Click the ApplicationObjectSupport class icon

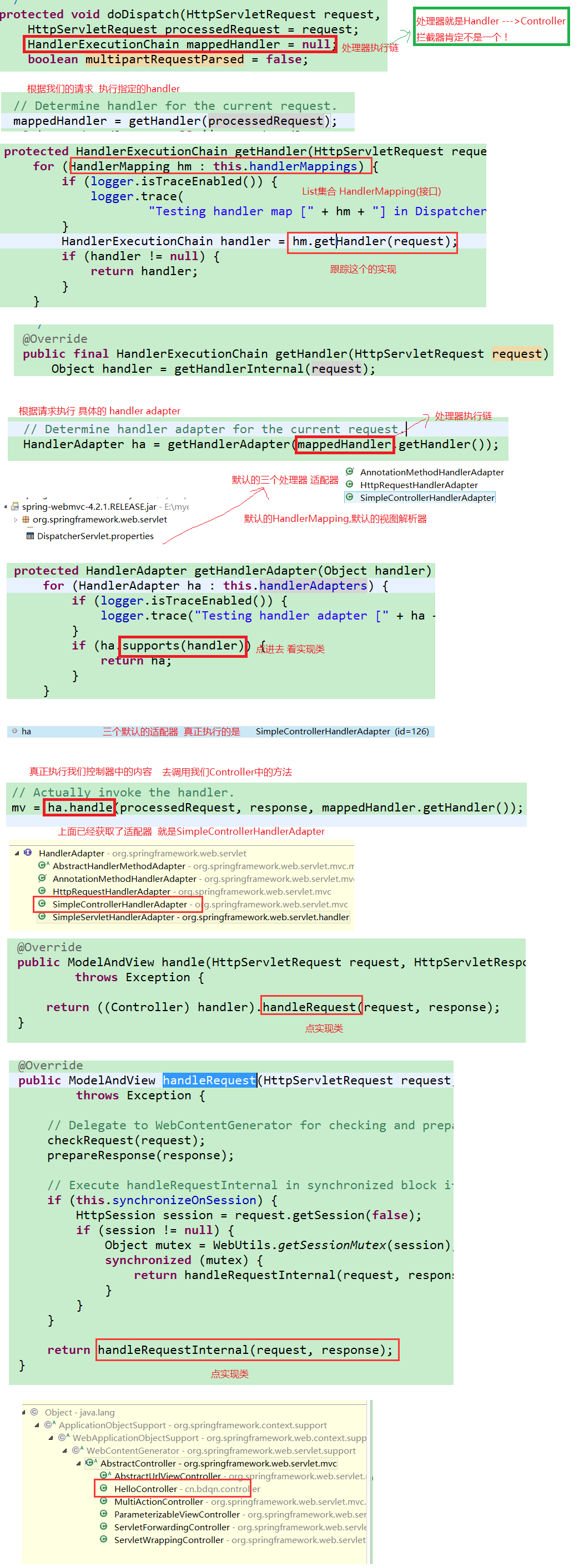coord(49,1424)
